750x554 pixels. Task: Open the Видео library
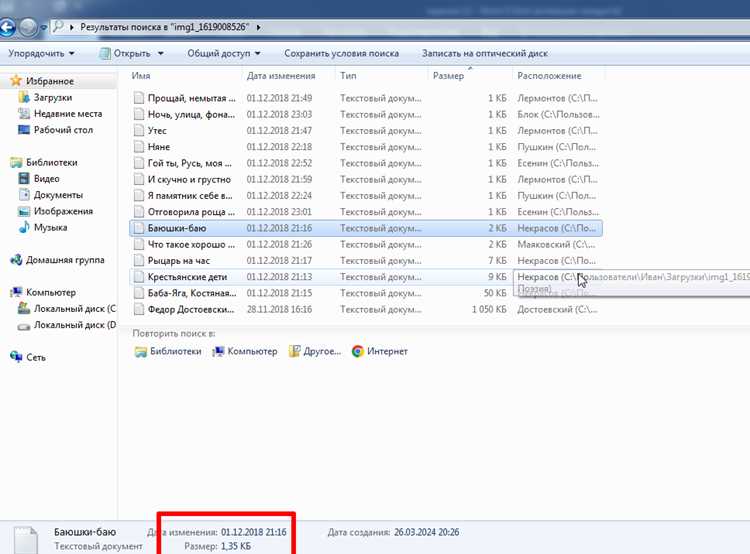46,179
